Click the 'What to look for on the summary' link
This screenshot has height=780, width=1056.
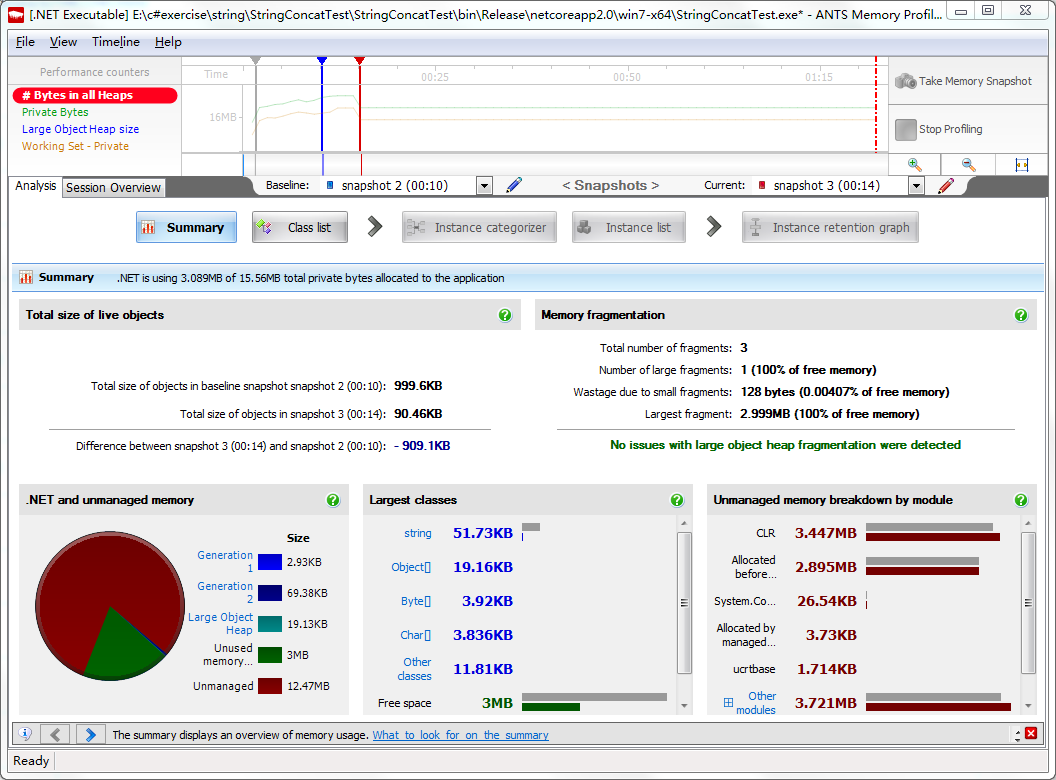coord(461,735)
